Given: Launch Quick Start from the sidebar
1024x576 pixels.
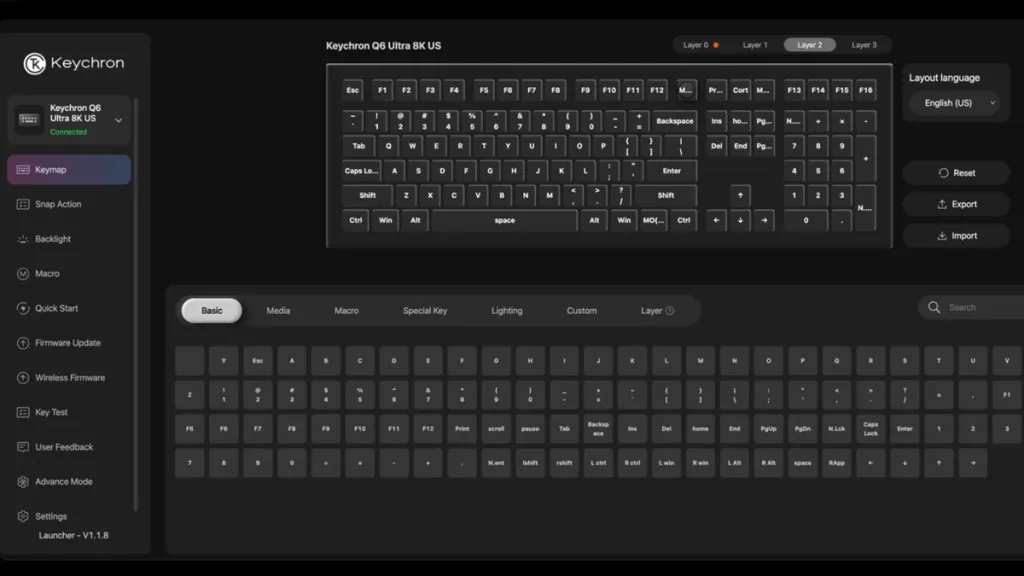Looking at the screenshot, I should 60,308.
